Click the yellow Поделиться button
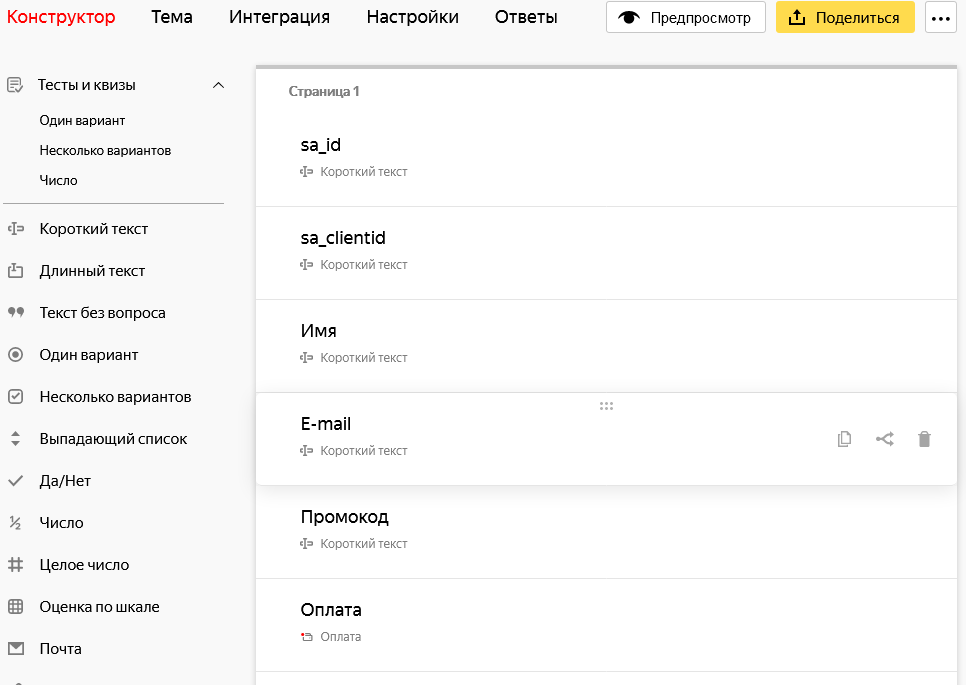966x685 pixels. tap(845, 18)
